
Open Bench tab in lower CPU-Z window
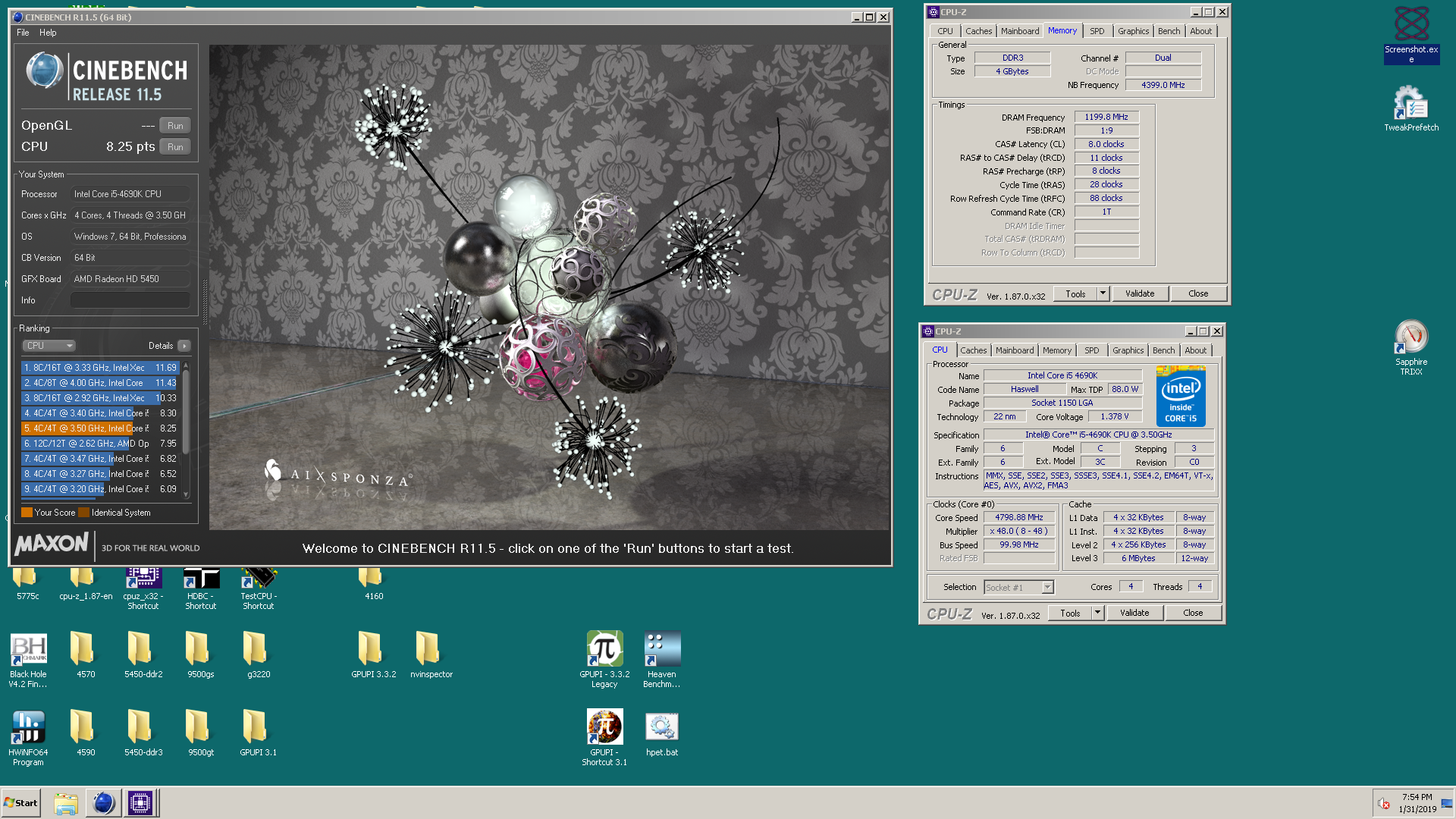coord(1163,350)
